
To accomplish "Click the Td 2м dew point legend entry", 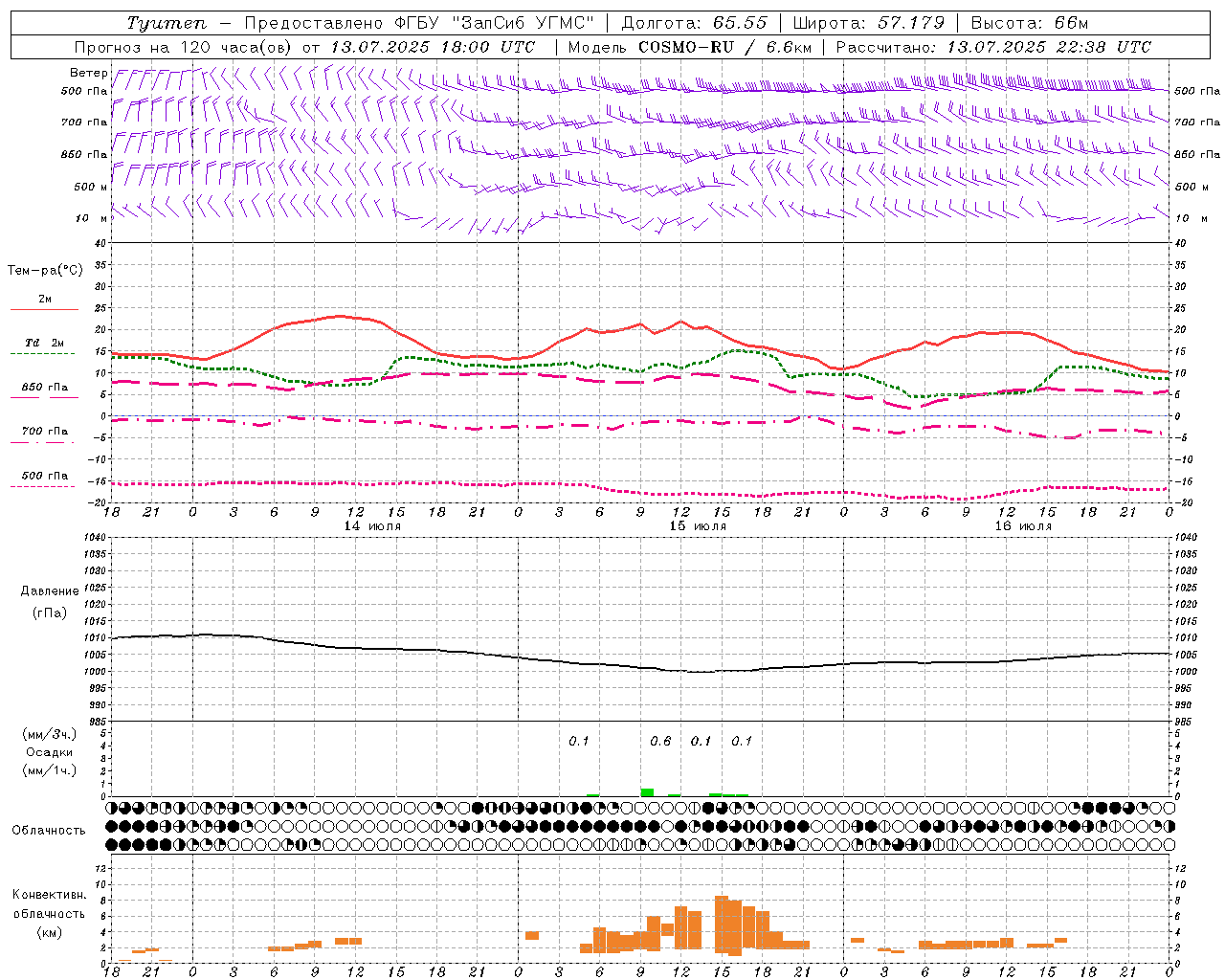I will (x=44, y=343).
